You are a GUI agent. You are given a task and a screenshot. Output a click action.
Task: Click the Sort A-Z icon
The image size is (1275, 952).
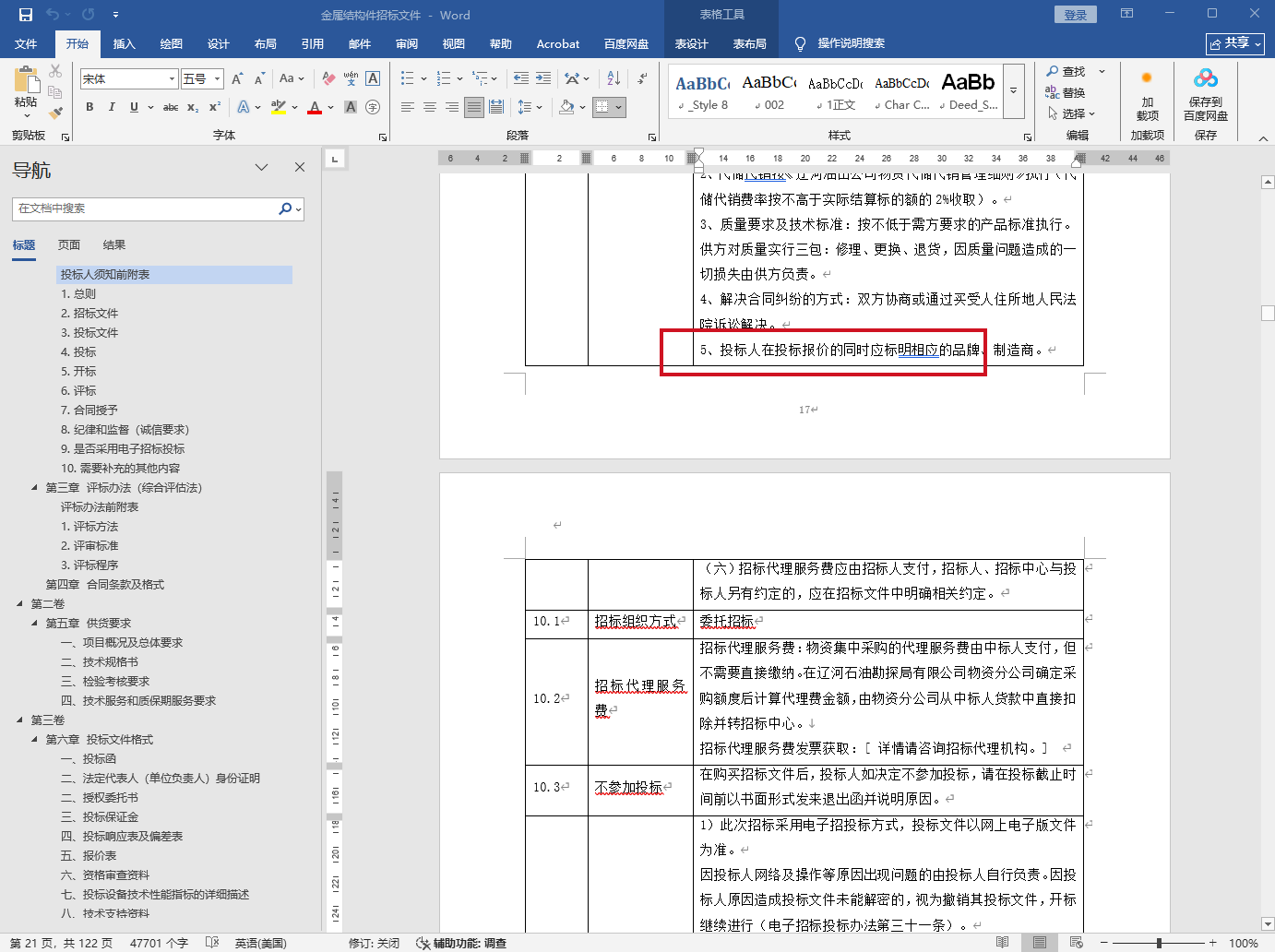coord(614,78)
